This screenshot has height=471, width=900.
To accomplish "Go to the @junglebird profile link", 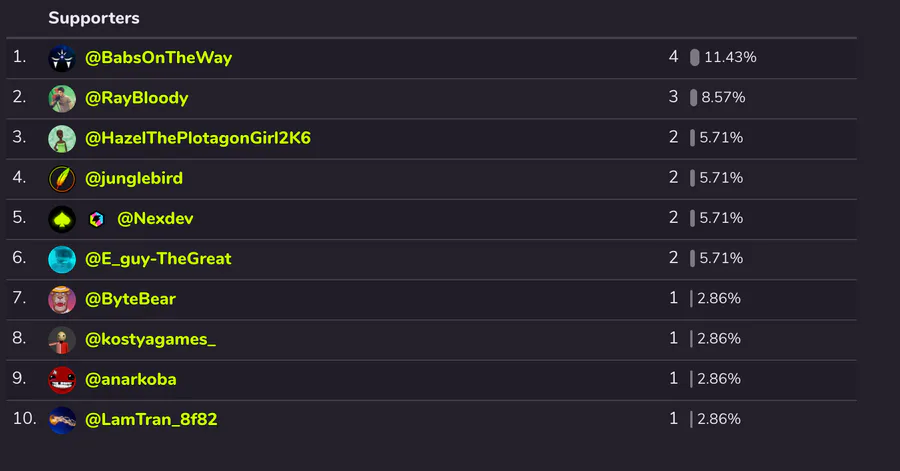I will tap(134, 179).
